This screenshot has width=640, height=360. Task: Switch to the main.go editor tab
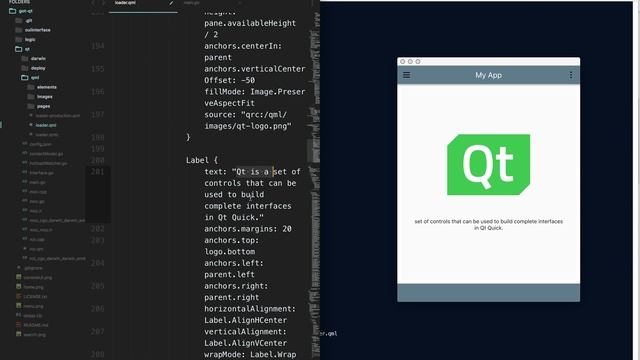click(191, 3)
